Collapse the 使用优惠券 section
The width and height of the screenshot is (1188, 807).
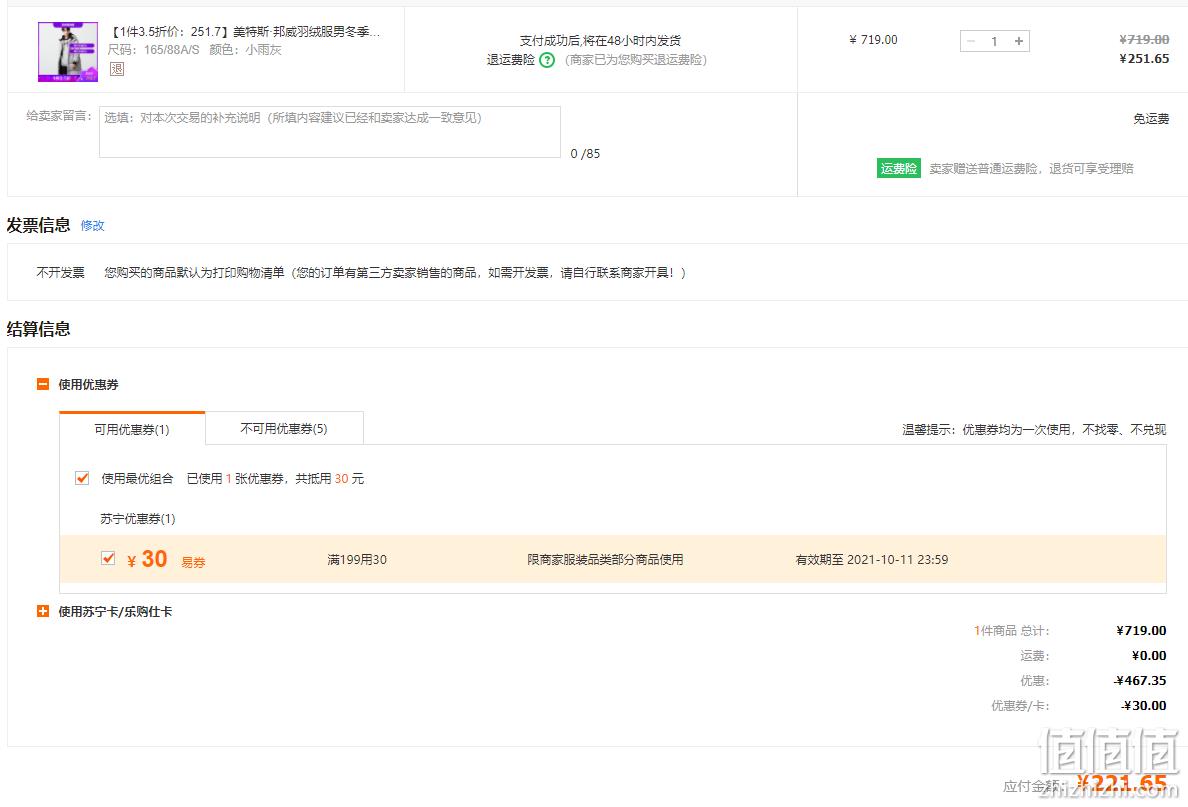(43, 384)
